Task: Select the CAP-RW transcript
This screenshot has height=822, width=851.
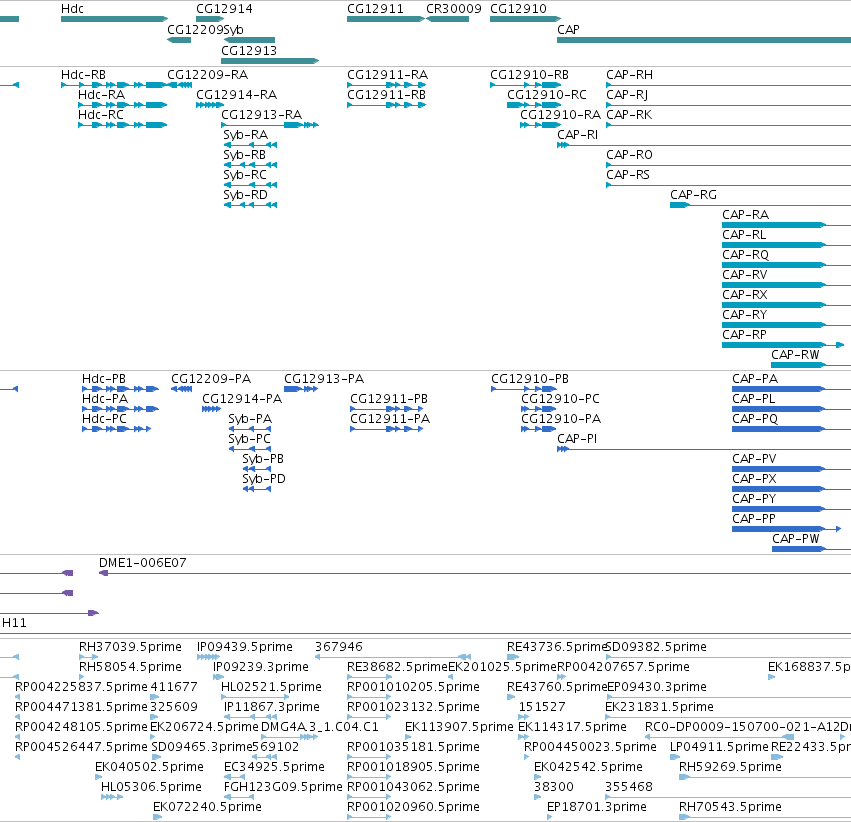Action: (811, 365)
